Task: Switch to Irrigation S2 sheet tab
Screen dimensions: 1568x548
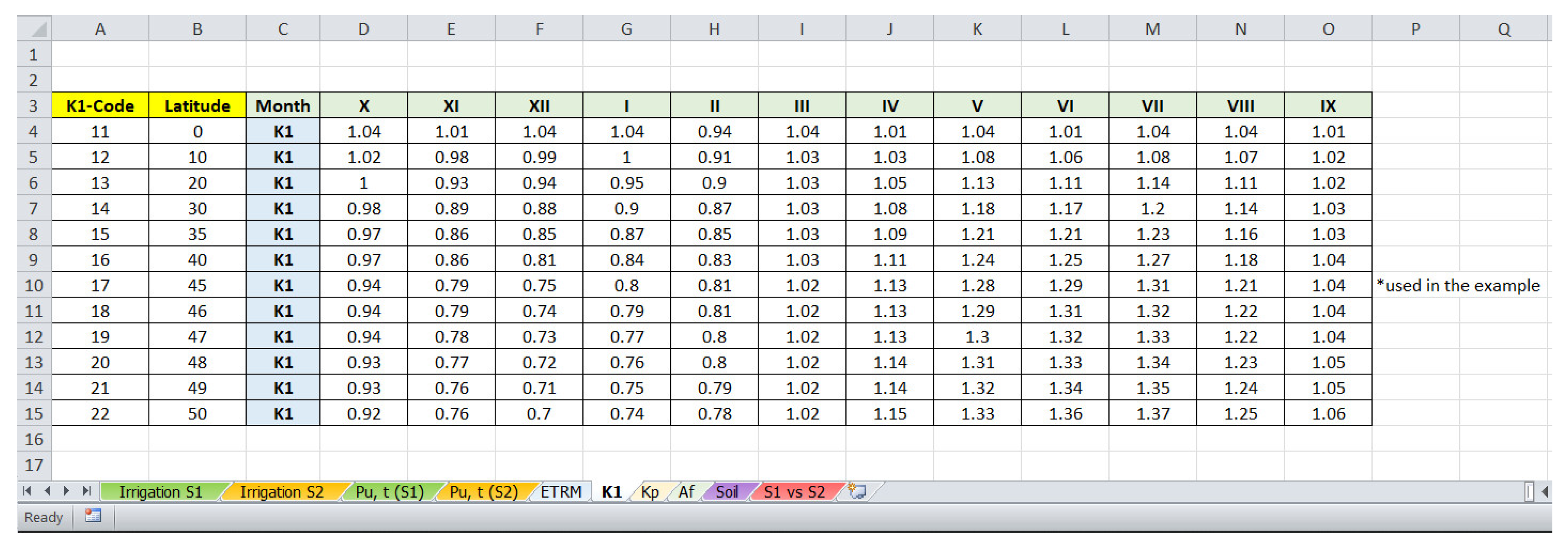Action: pos(281,491)
